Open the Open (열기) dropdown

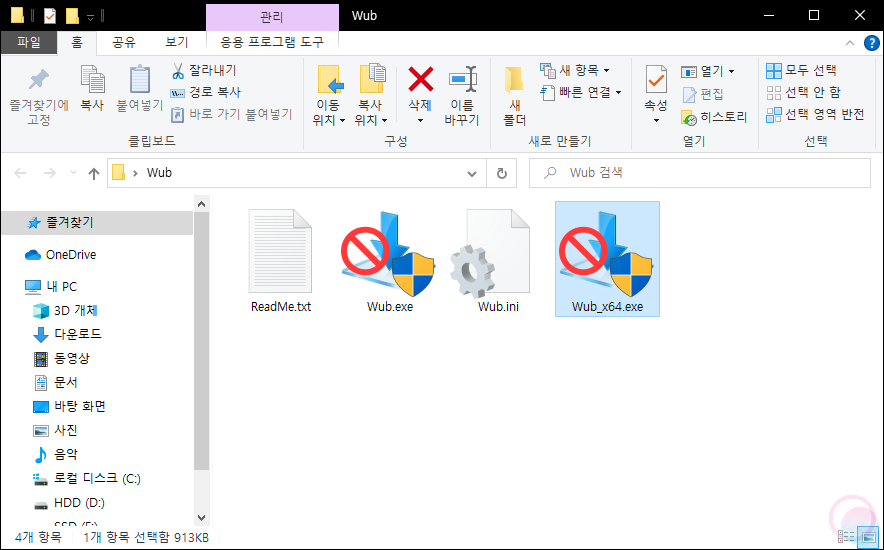pos(708,72)
